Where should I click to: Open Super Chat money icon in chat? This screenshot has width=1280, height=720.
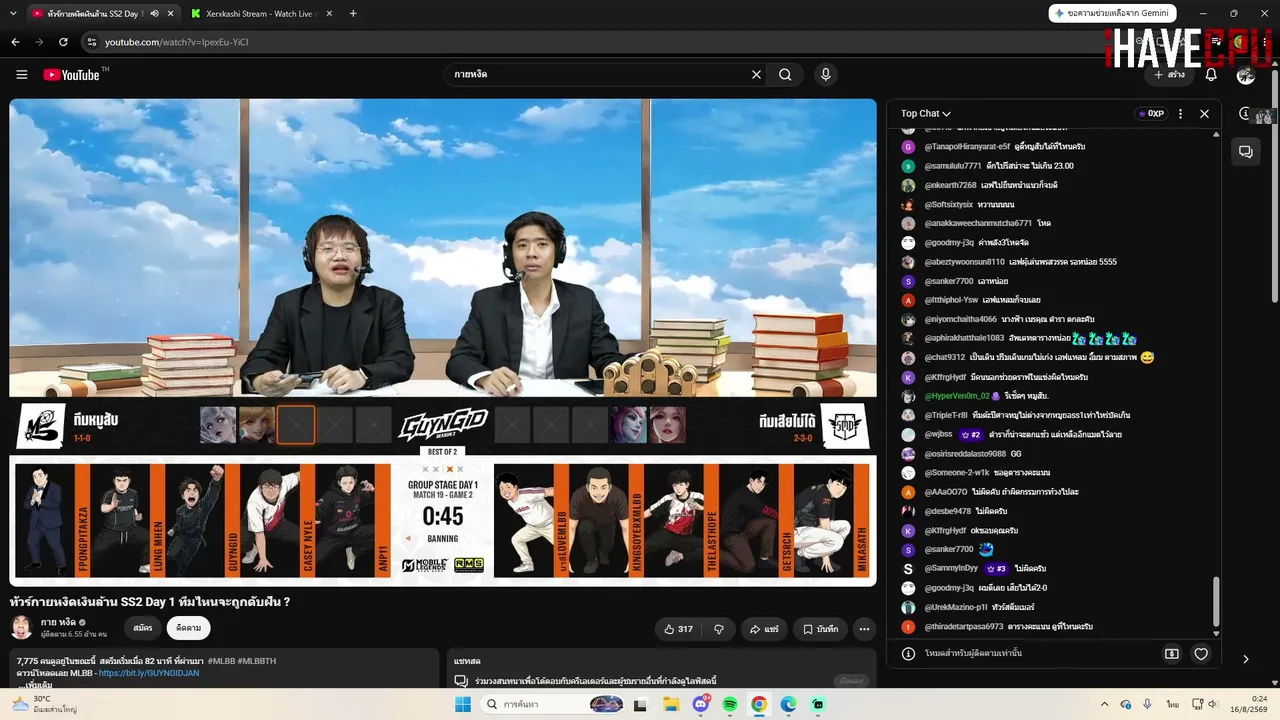(1172, 654)
